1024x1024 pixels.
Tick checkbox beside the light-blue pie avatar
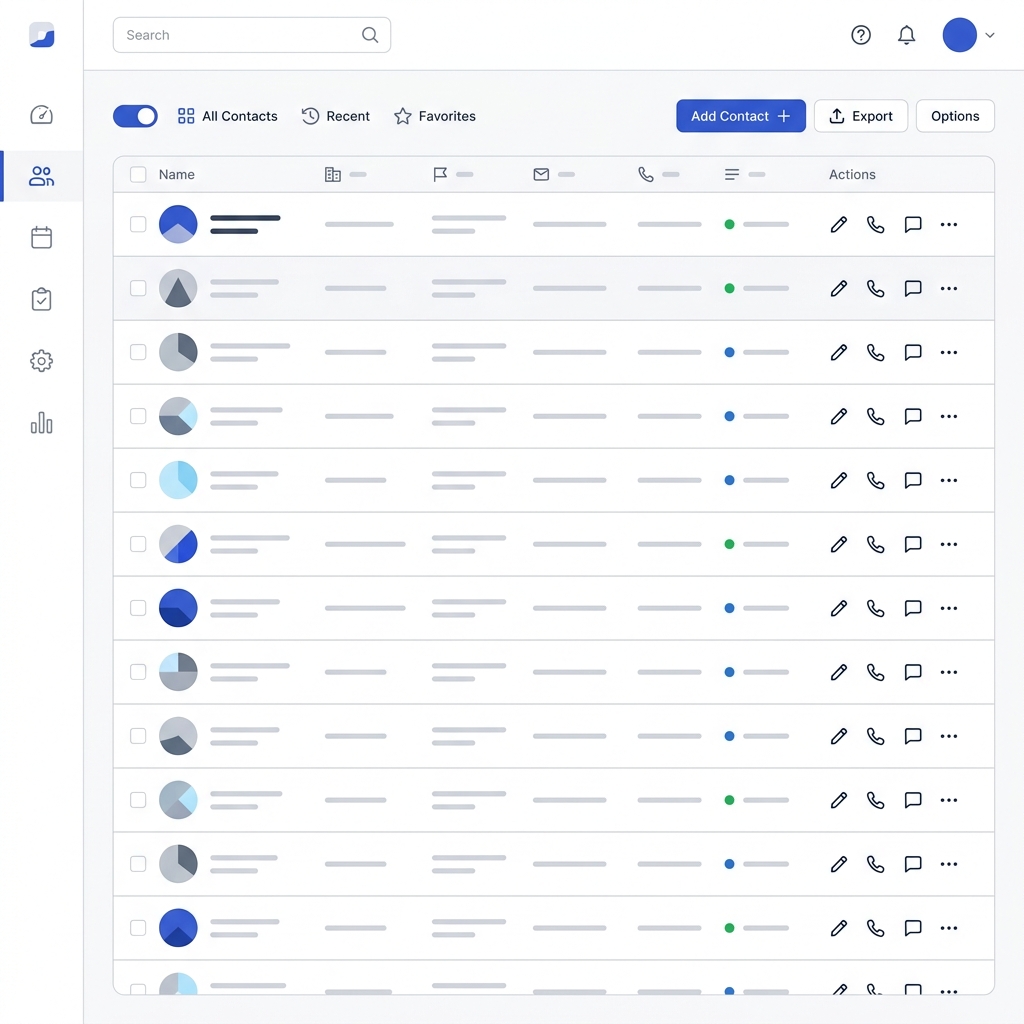[138, 480]
